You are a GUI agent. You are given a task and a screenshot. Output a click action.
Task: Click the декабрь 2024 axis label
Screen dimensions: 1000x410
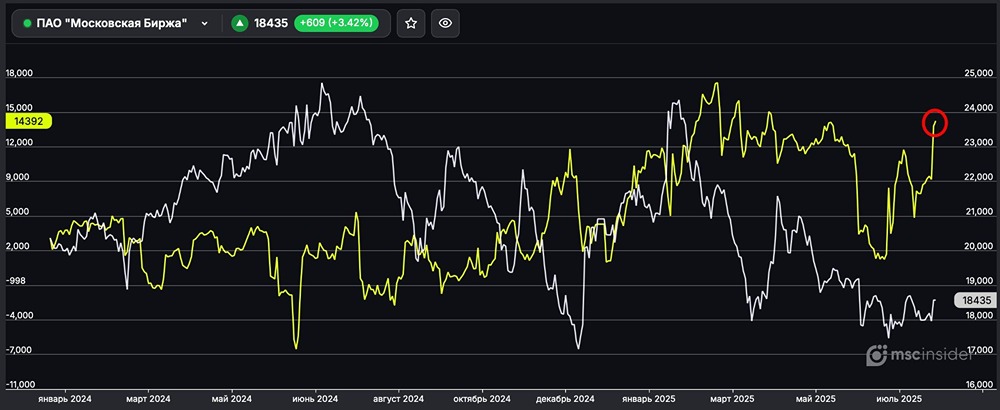566,399
